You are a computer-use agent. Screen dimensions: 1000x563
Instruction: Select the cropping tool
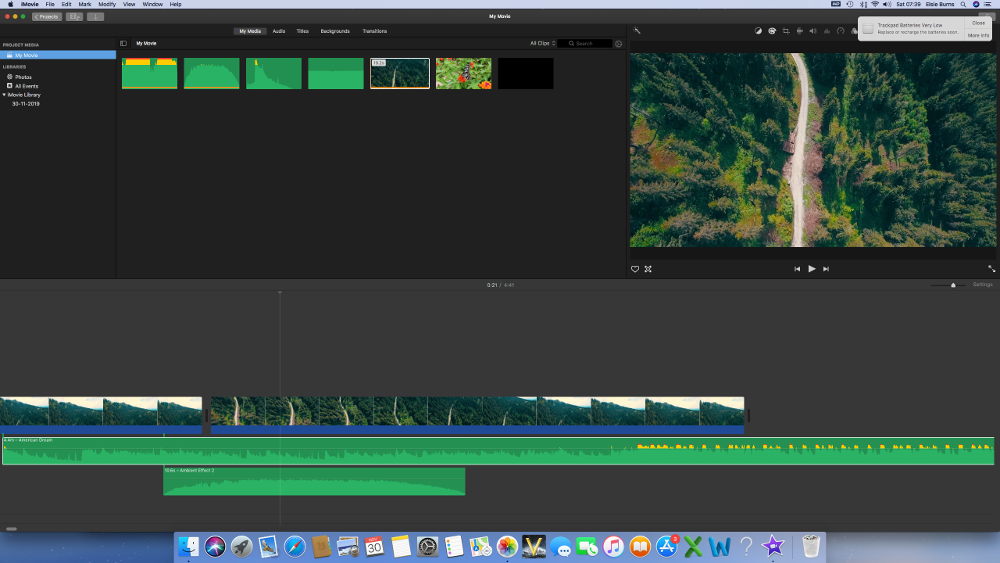tap(785, 31)
